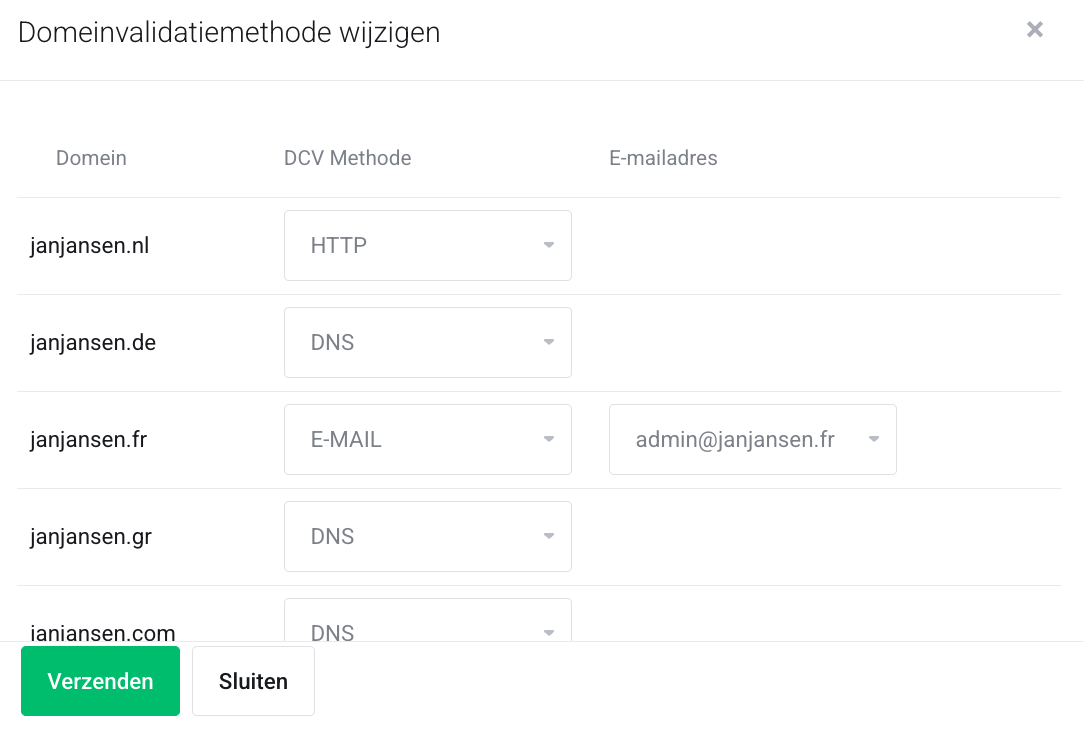
Task: Select the janjansen.fr domain name
Action: [x=89, y=439]
